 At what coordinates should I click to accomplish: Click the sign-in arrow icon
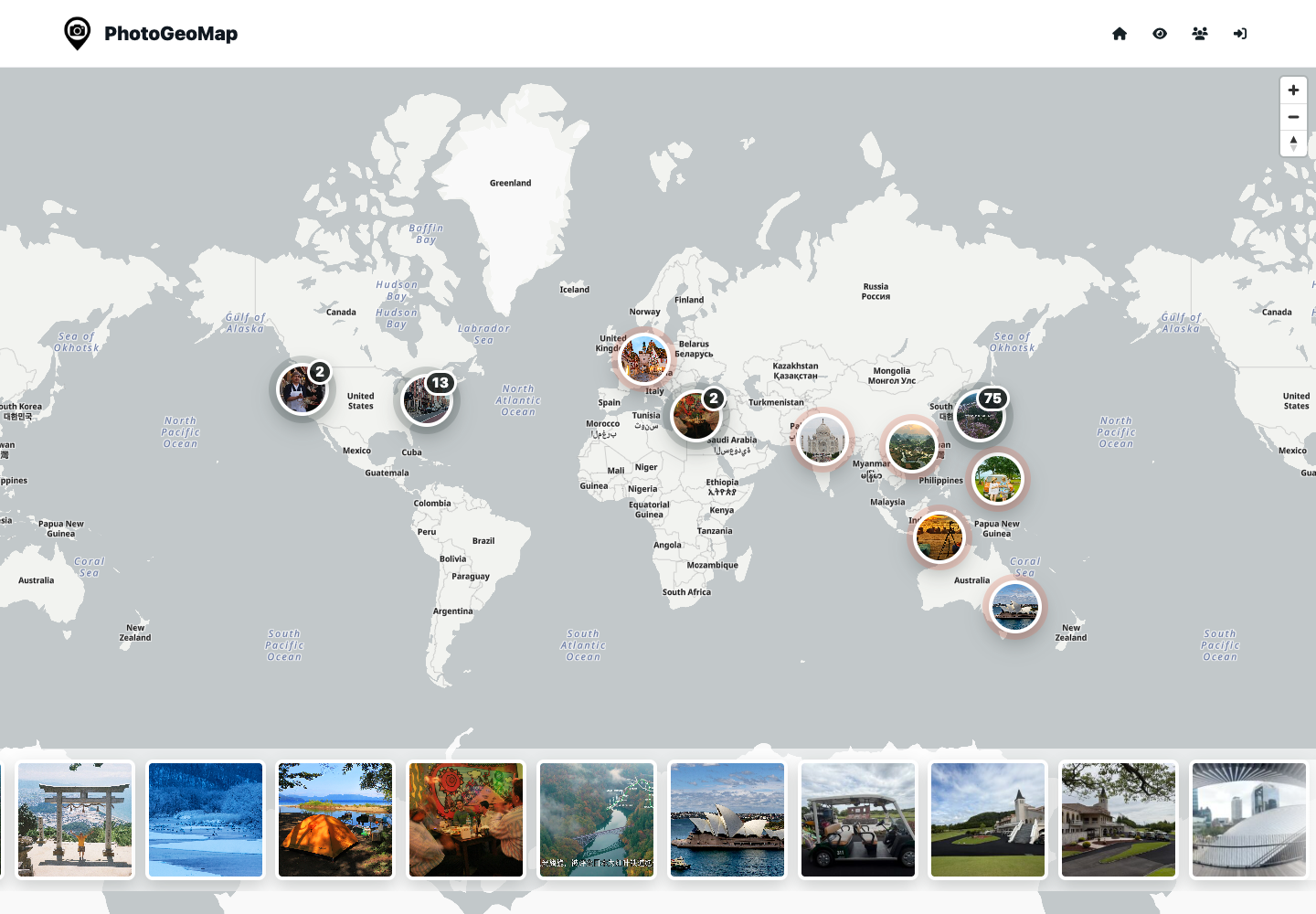[x=1240, y=34]
